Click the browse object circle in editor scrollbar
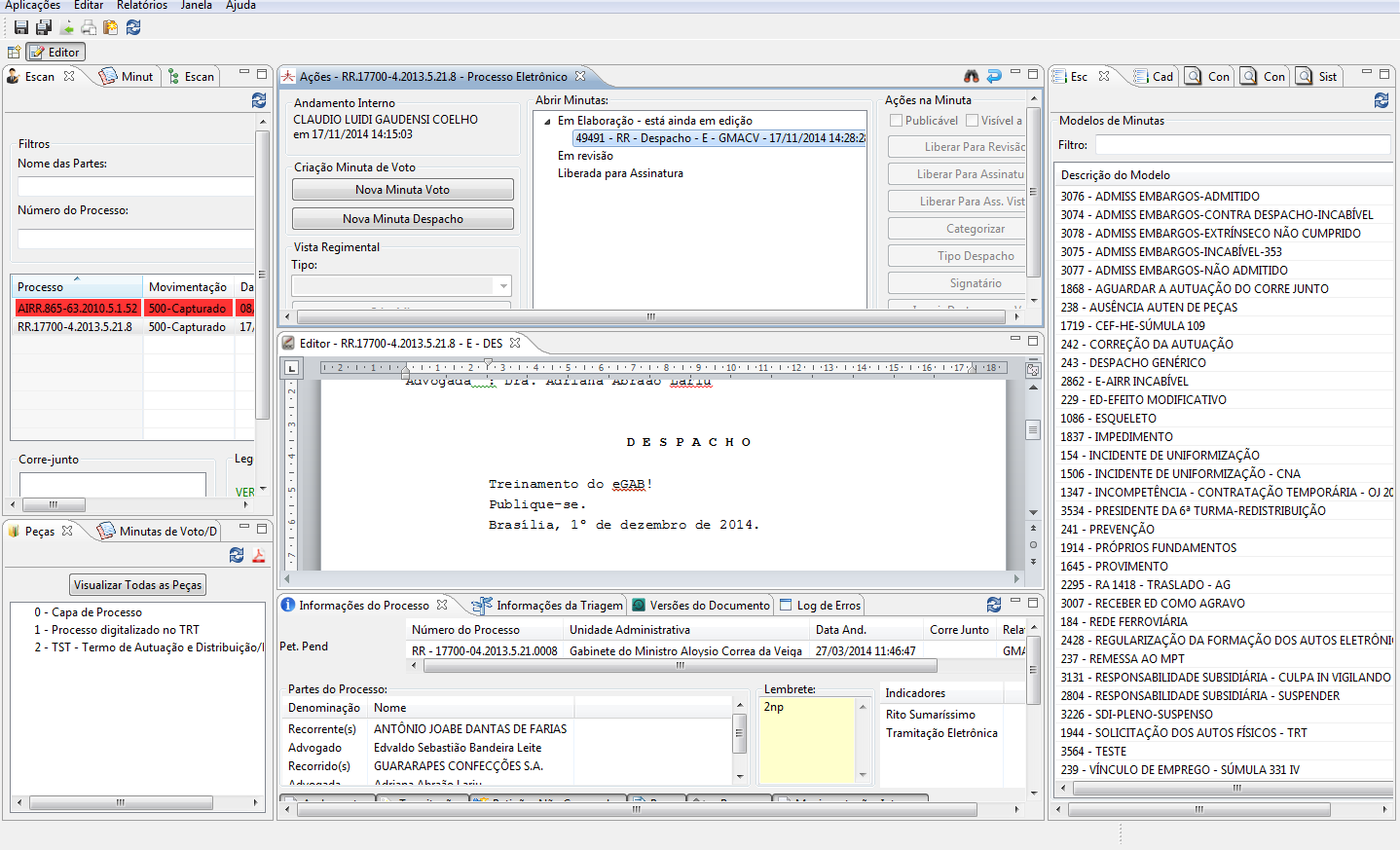The height and width of the screenshot is (850, 1400). (1033, 545)
